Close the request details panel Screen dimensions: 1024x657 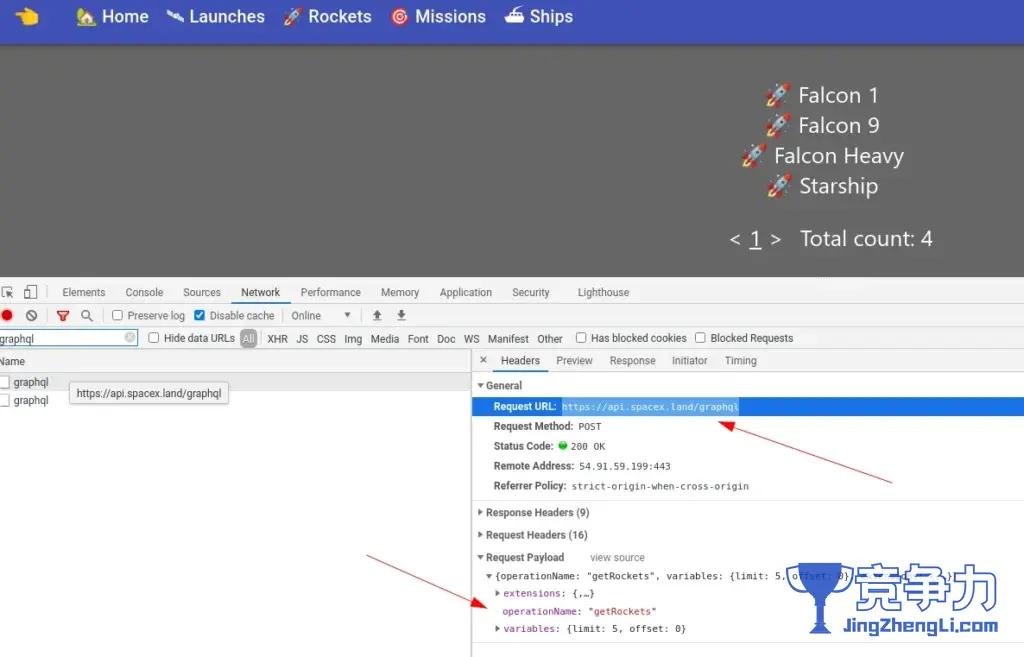coord(483,360)
